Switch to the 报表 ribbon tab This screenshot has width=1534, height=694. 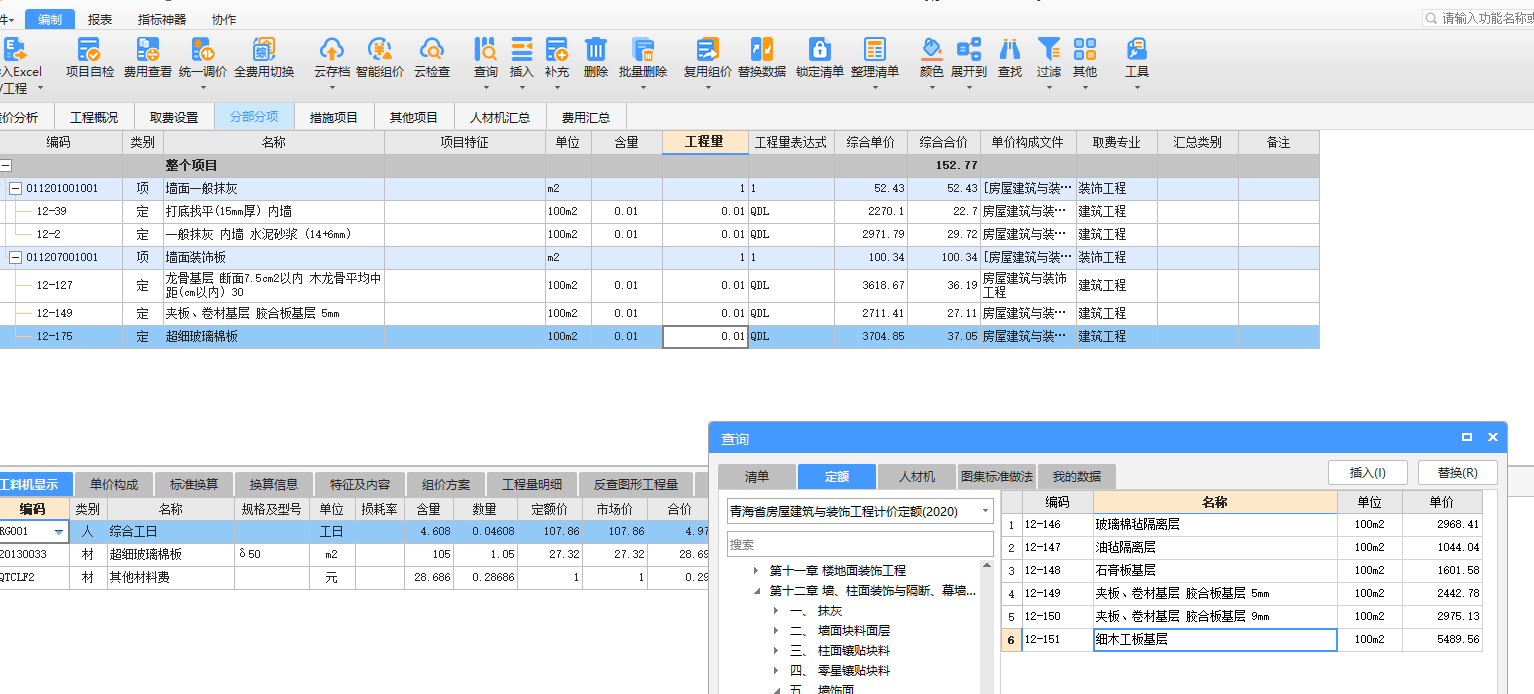(x=100, y=19)
